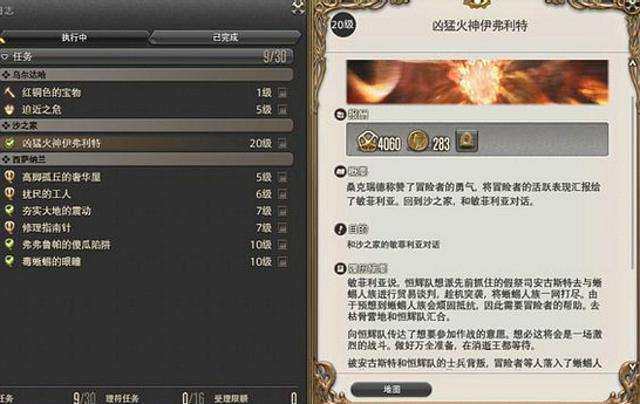Click the 迫近之危 quest flame icon

coord(9,109)
